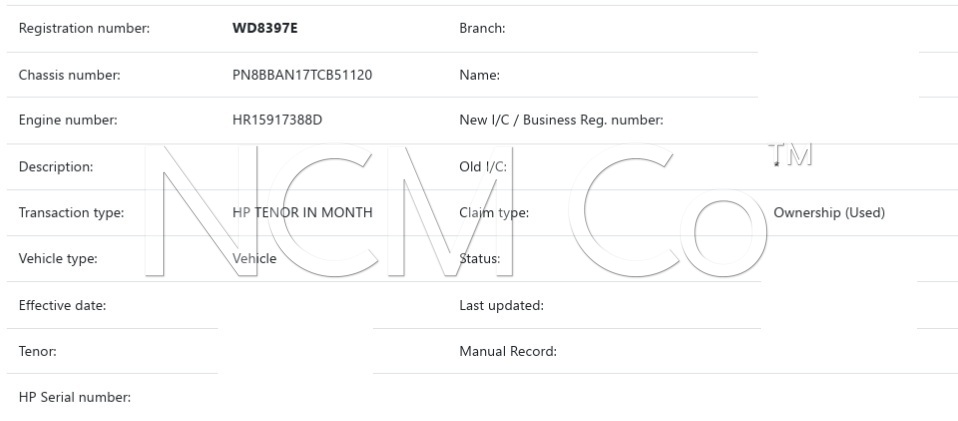This screenshot has width=958, height=421.
Task: Select the Ownership (Used) claim value
Action: (829, 213)
